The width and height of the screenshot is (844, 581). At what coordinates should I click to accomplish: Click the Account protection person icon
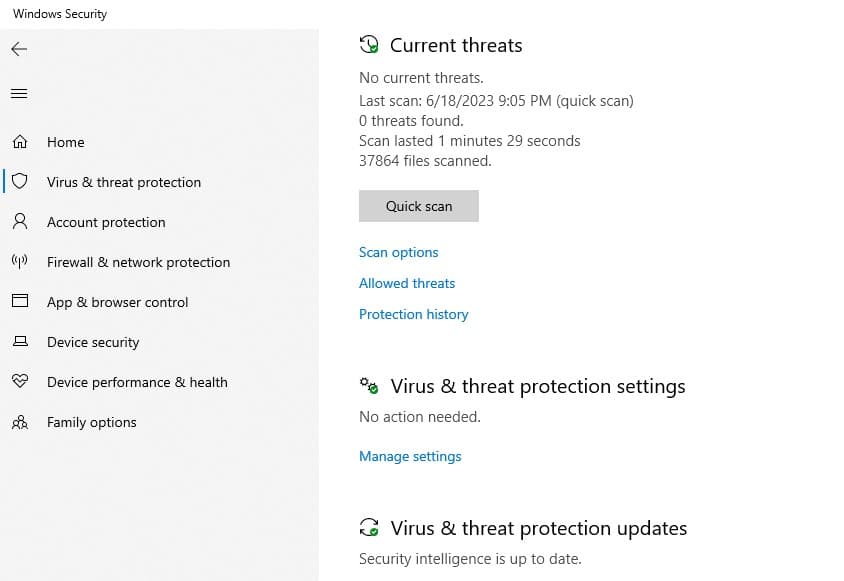[x=19, y=222]
